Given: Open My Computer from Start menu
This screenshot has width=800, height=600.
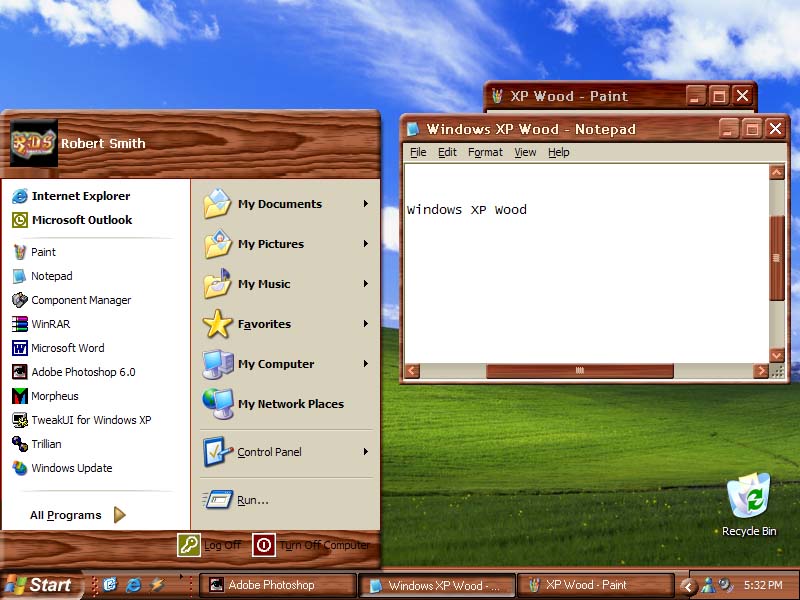Looking at the screenshot, I should coord(286,364).
